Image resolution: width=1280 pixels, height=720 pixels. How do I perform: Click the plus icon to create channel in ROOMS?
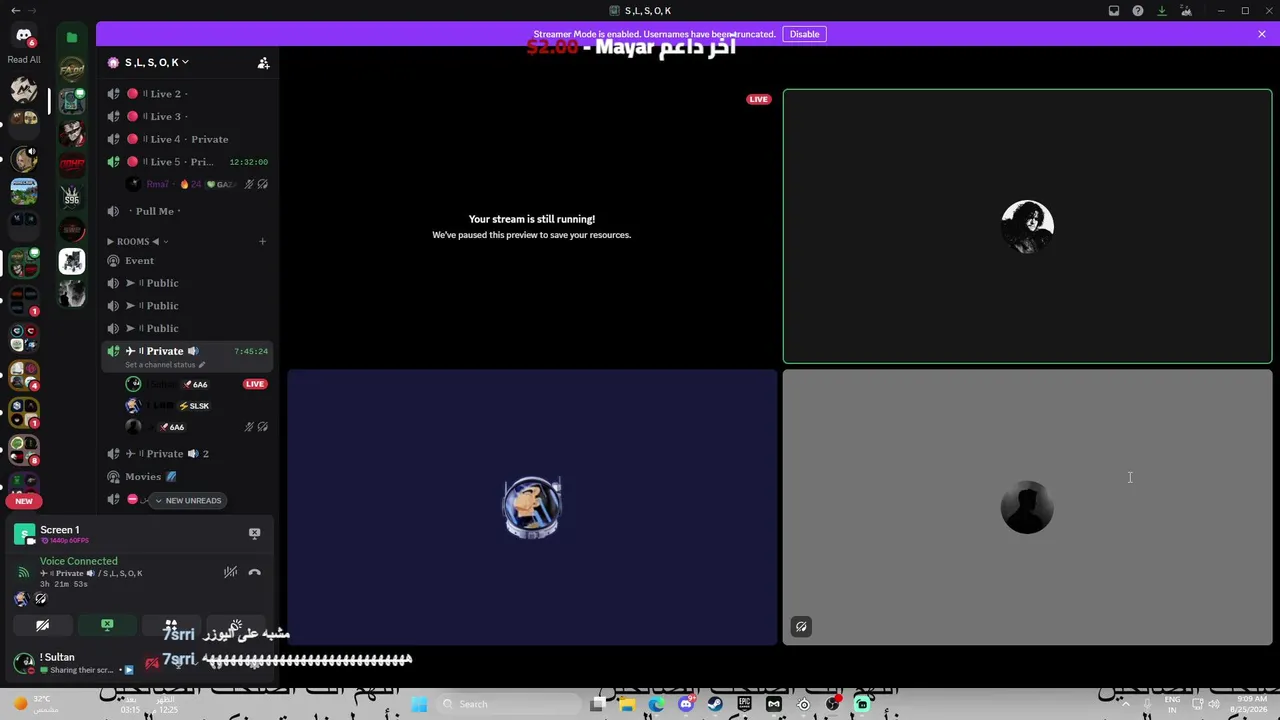click(263, 241)
